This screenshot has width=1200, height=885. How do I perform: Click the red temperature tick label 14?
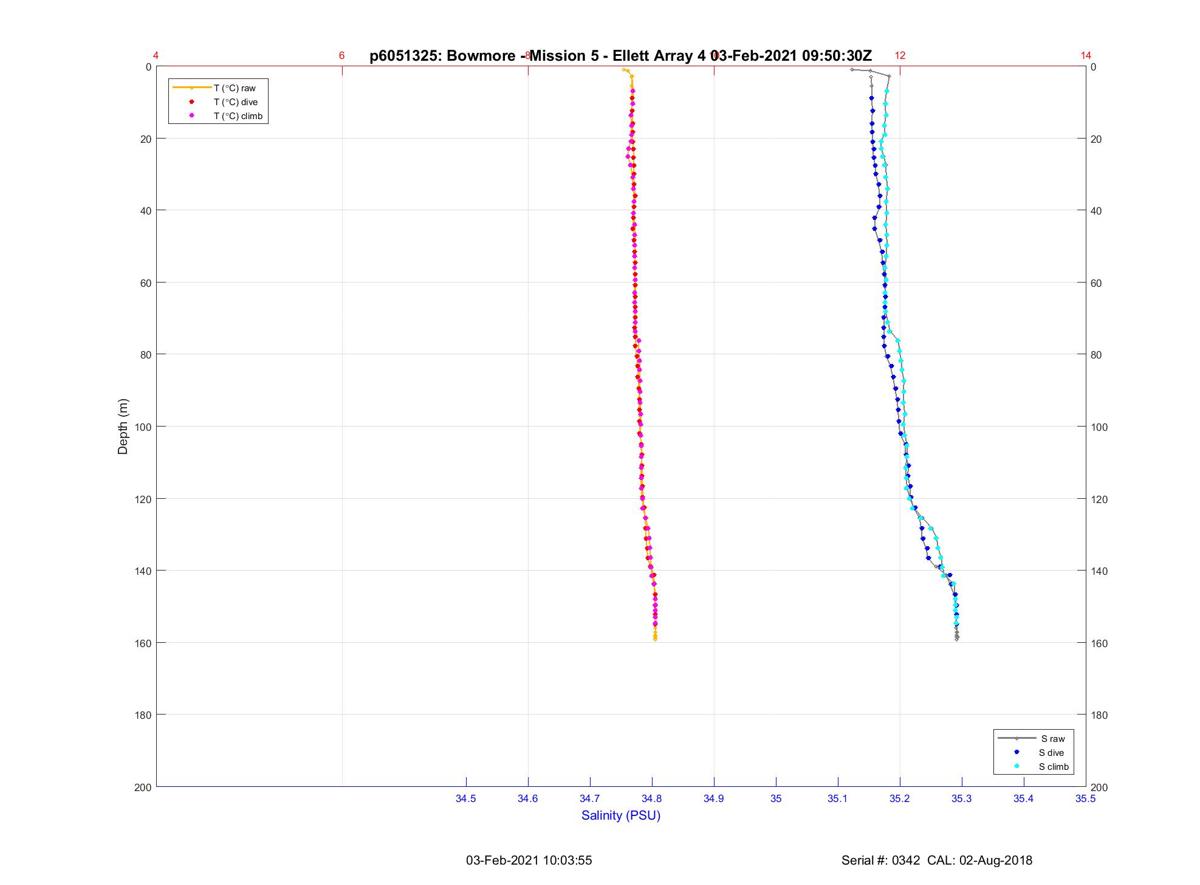[x=1086, y=56]
